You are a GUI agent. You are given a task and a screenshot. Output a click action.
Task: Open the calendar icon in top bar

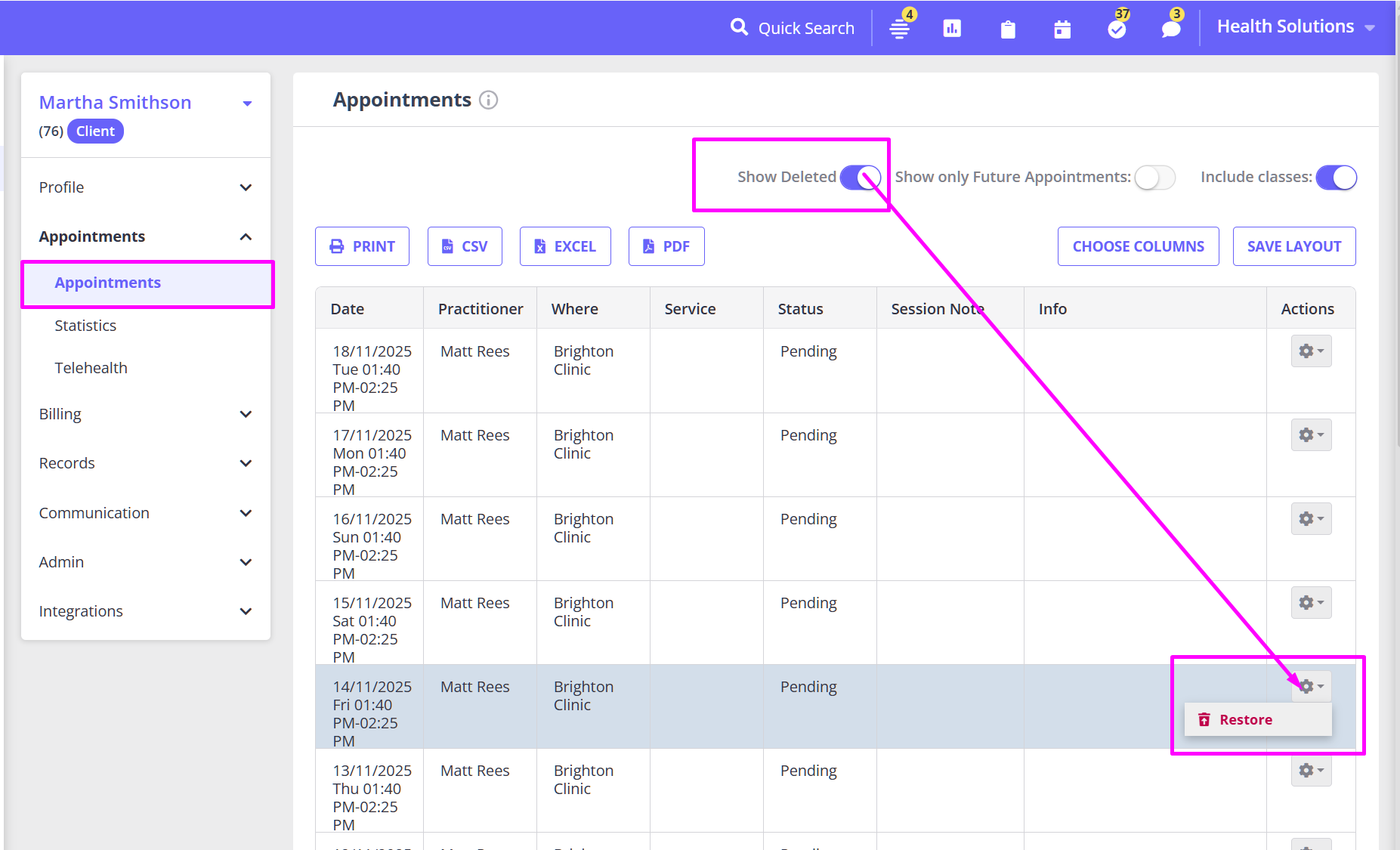tap(1062, 29)
